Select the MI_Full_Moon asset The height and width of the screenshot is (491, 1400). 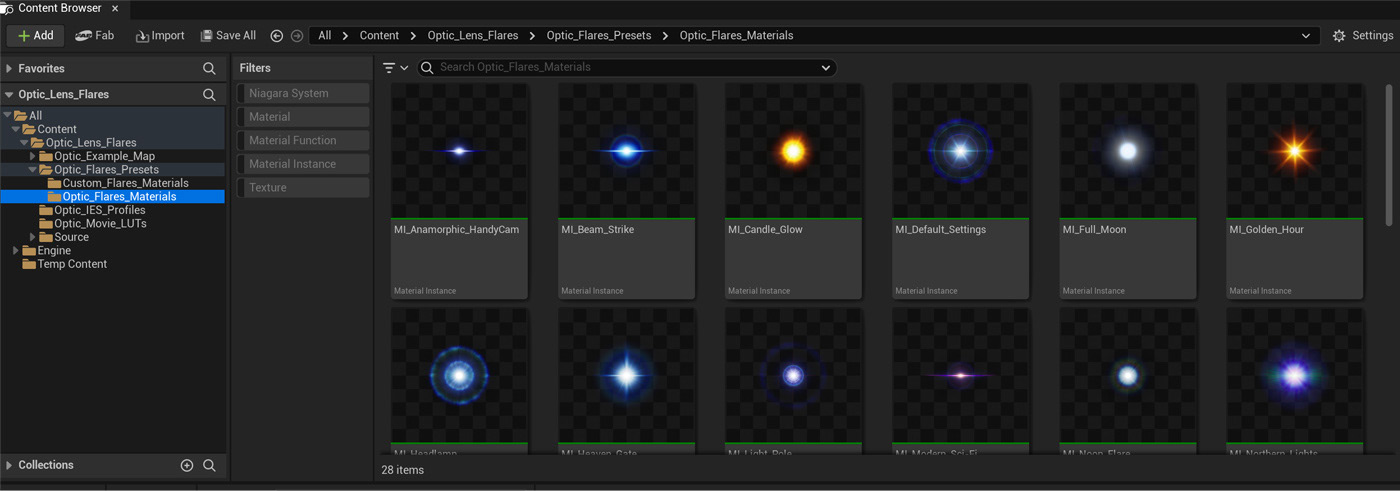(x=1128, y=191)
